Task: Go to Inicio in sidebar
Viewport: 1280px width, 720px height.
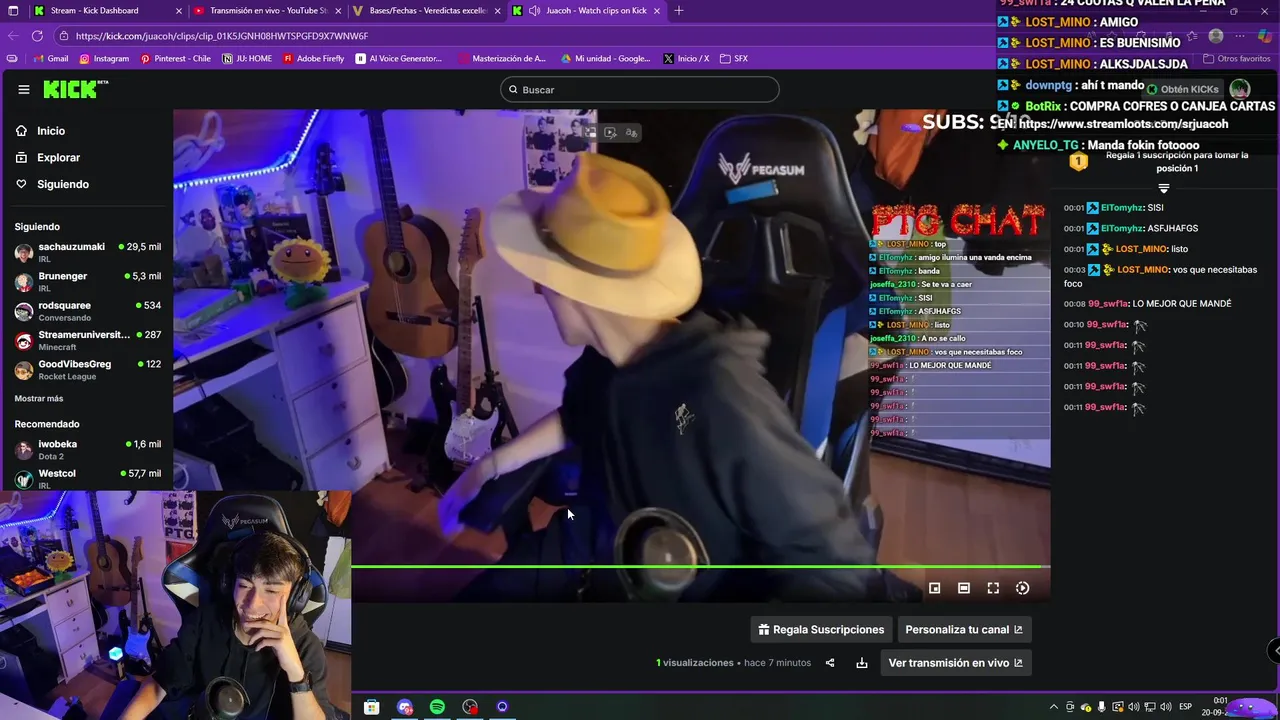Action: coord(40,131)
